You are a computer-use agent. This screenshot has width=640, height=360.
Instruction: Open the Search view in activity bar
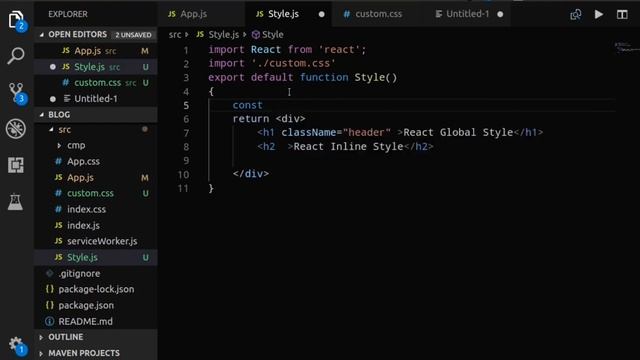tap(16, 56)
